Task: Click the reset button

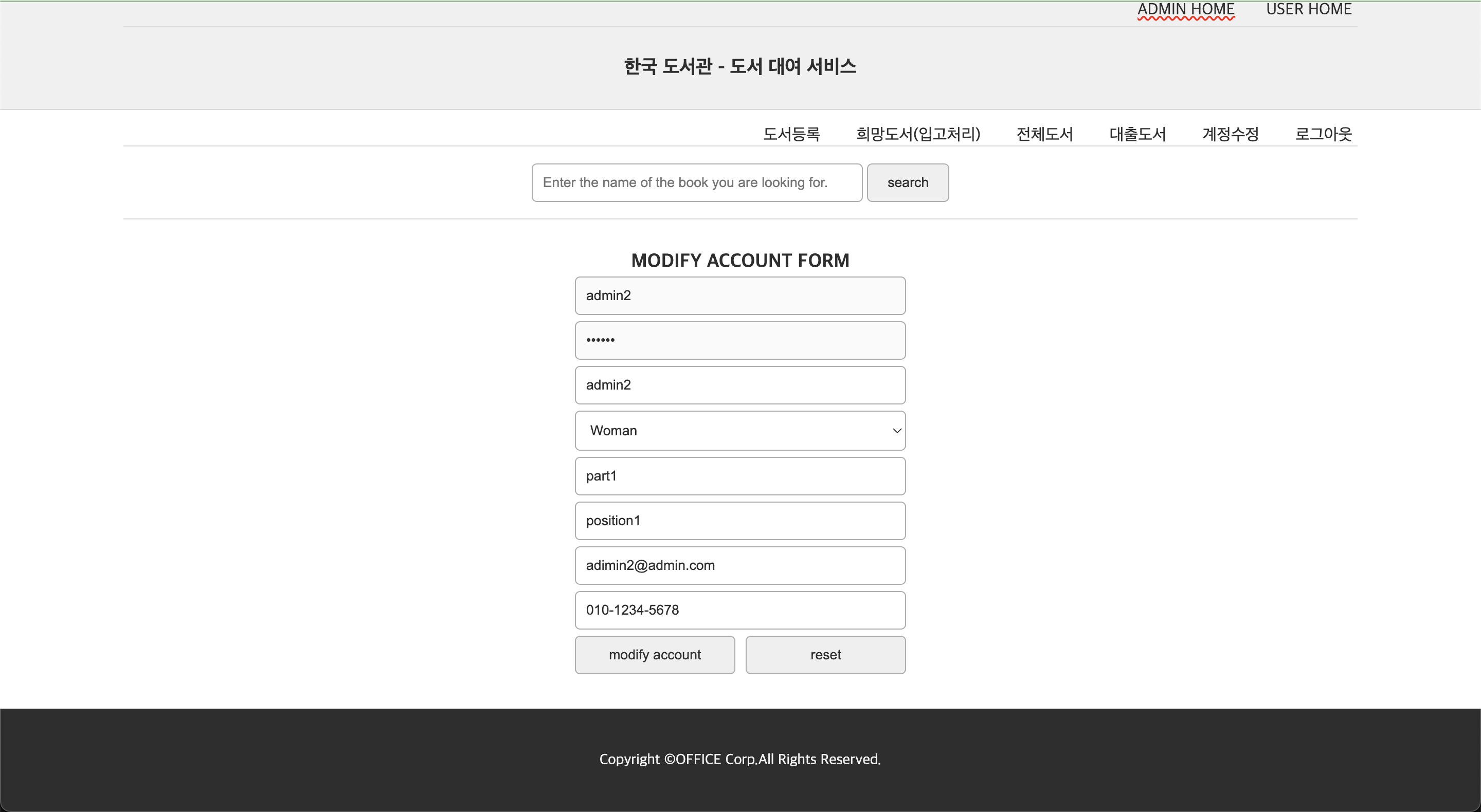Action: coord(825,655)
